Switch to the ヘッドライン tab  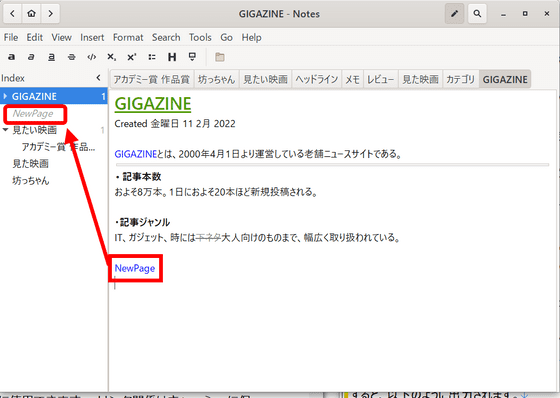tap(316, 79)
